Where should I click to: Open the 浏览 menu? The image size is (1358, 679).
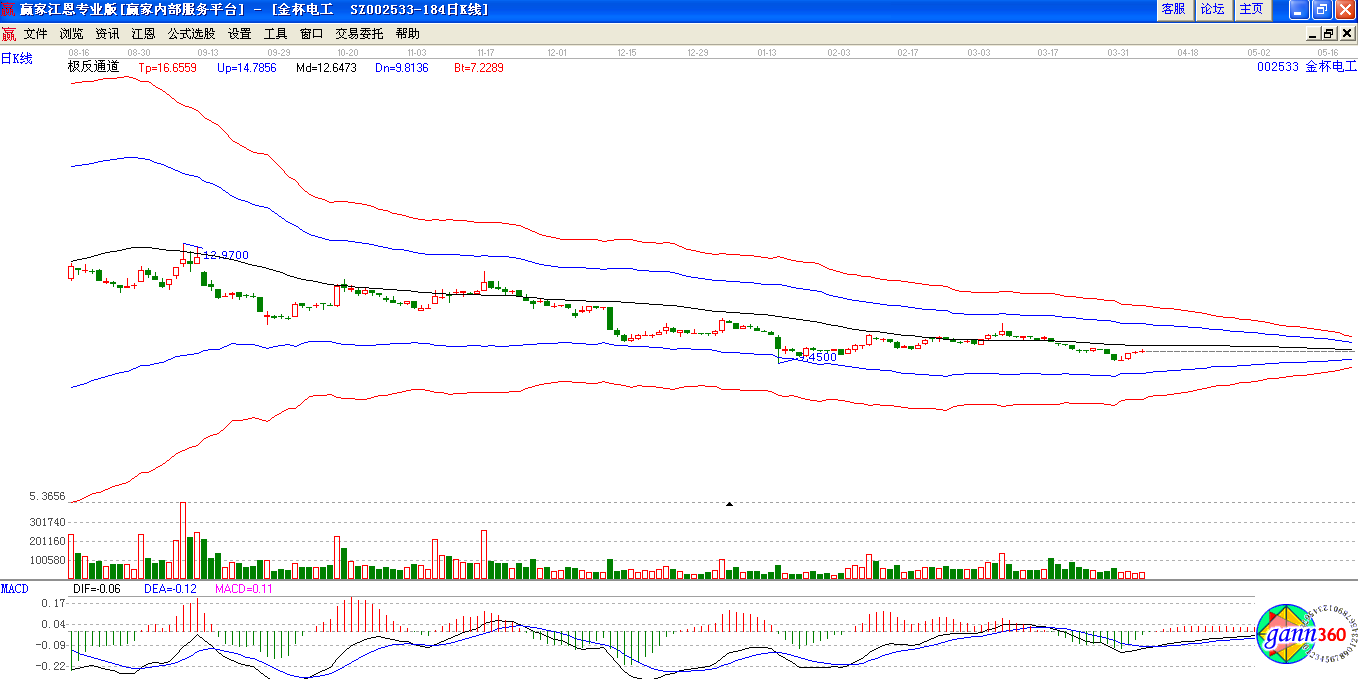point(72,33)
